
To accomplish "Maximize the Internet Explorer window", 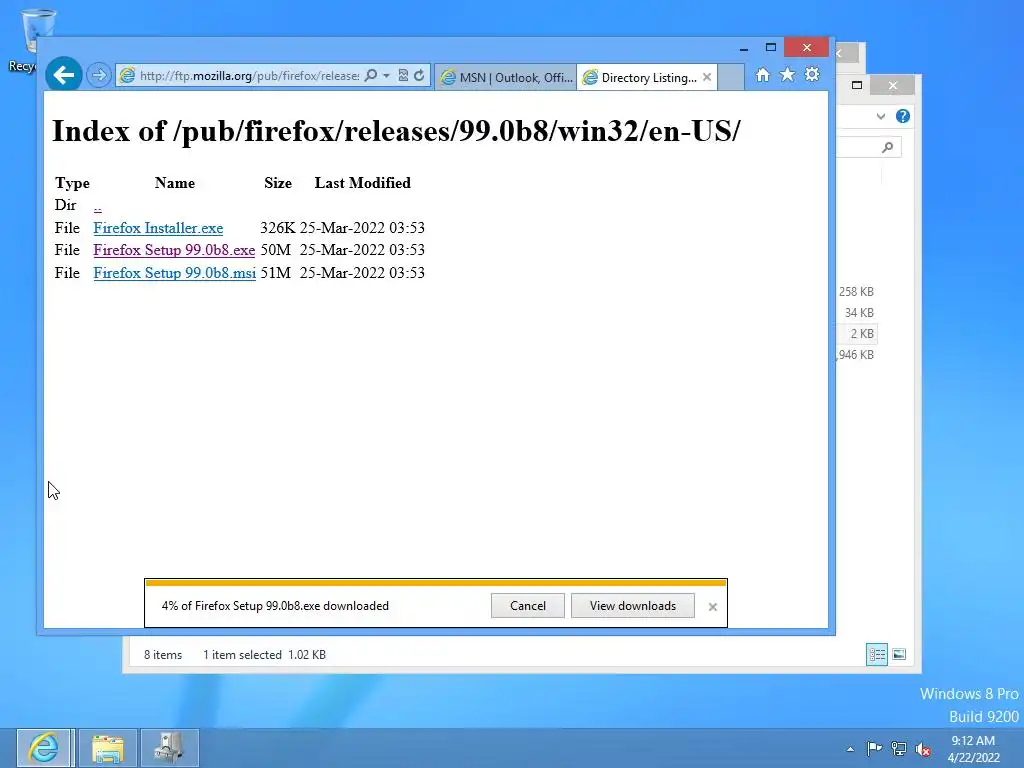I will [771, 48].
